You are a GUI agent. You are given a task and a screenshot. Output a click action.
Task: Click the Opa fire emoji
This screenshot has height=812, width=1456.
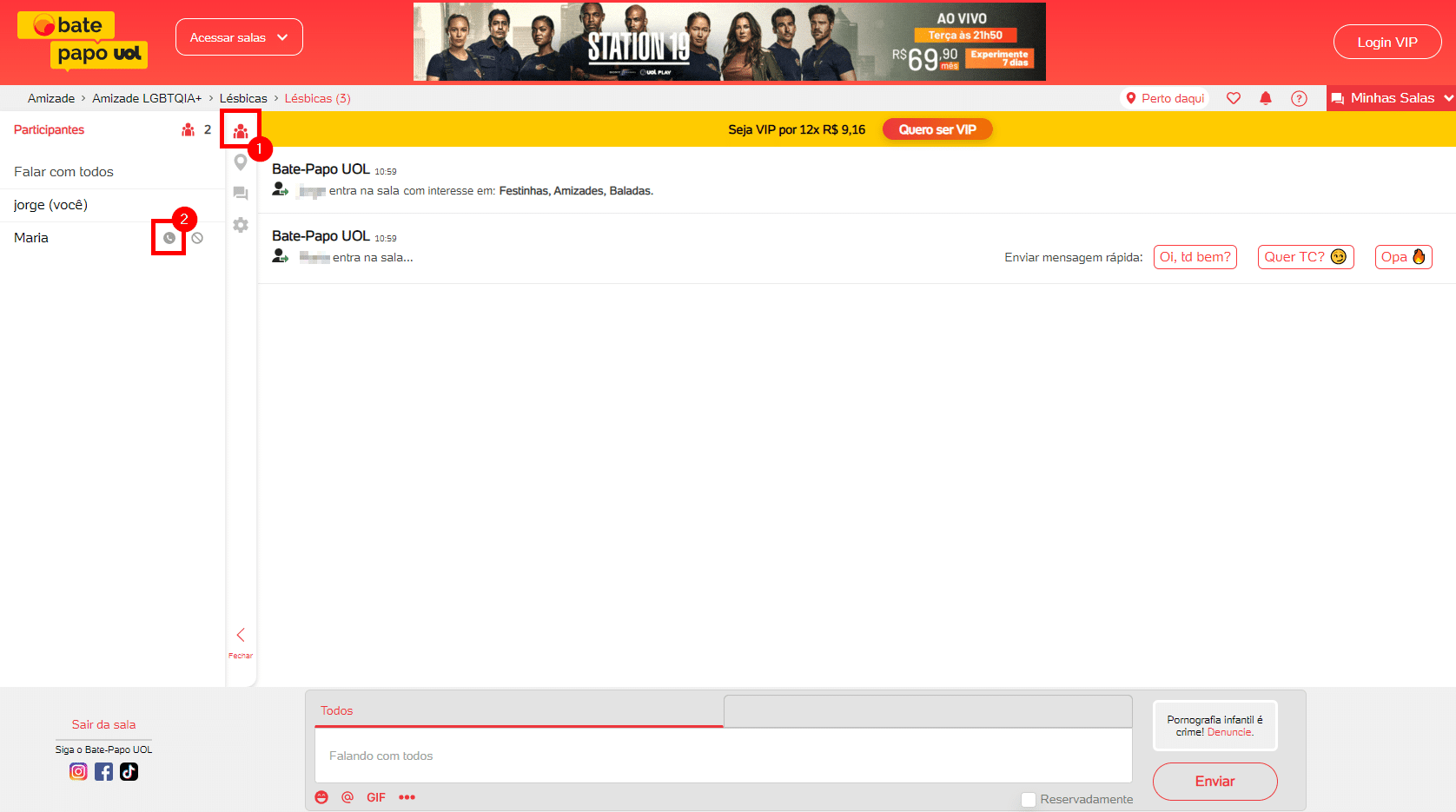click(1419, 256)
